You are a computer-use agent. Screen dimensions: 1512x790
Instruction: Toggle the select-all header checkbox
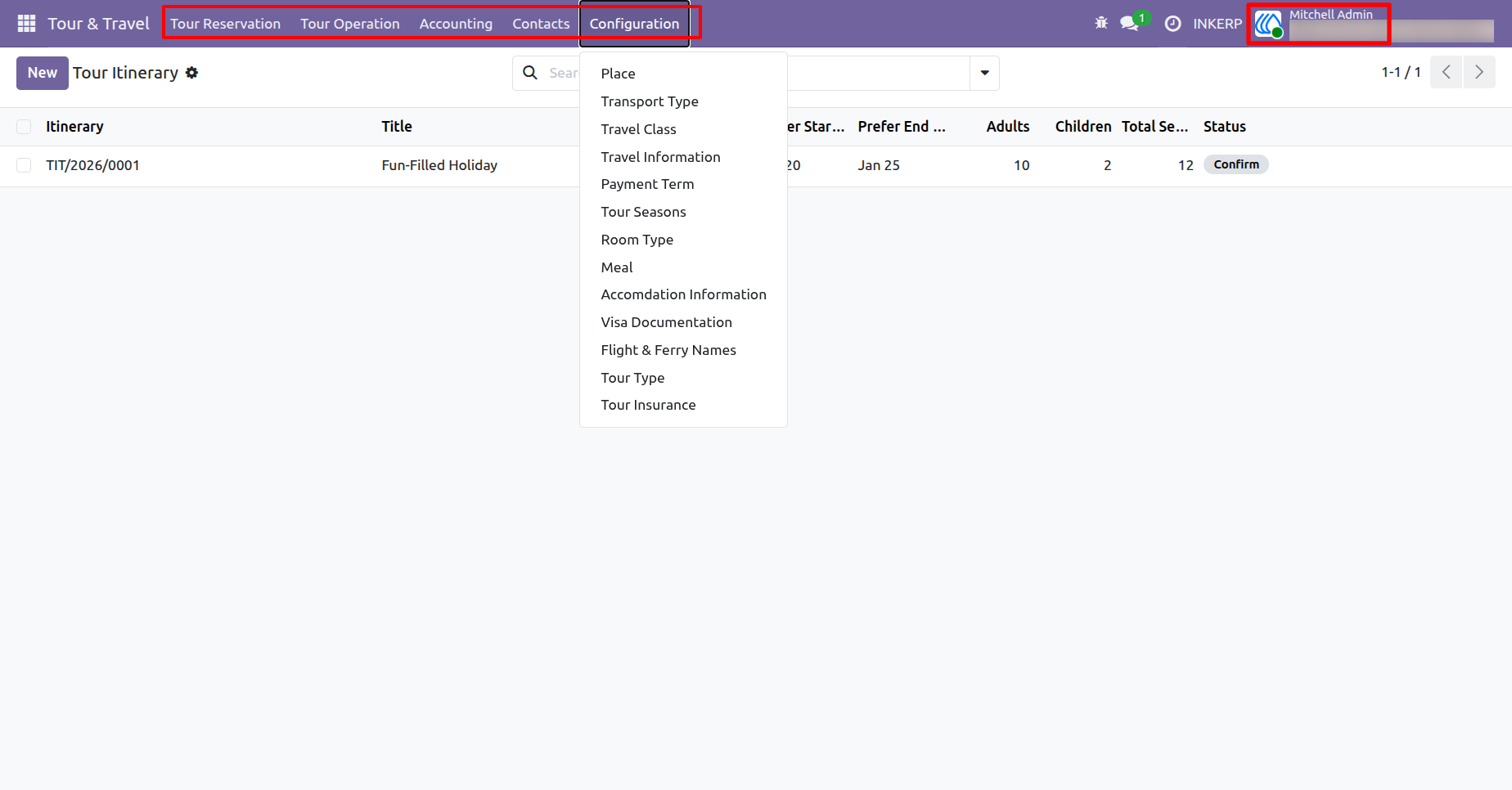tap(24, 127)
